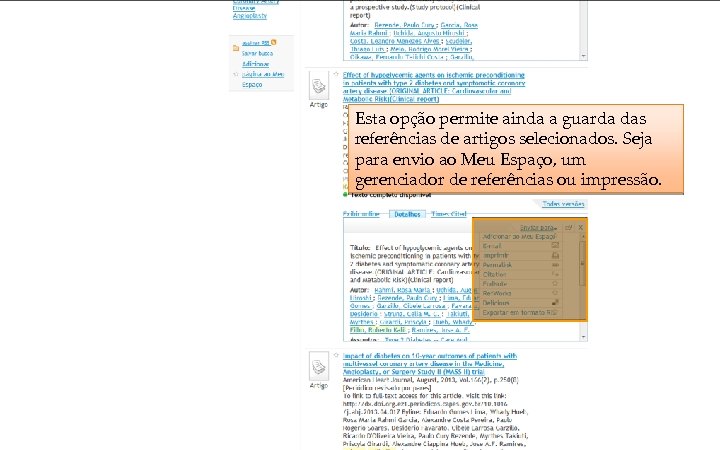
Task: Click the icon in the Citation row
Action: [555, 274]
